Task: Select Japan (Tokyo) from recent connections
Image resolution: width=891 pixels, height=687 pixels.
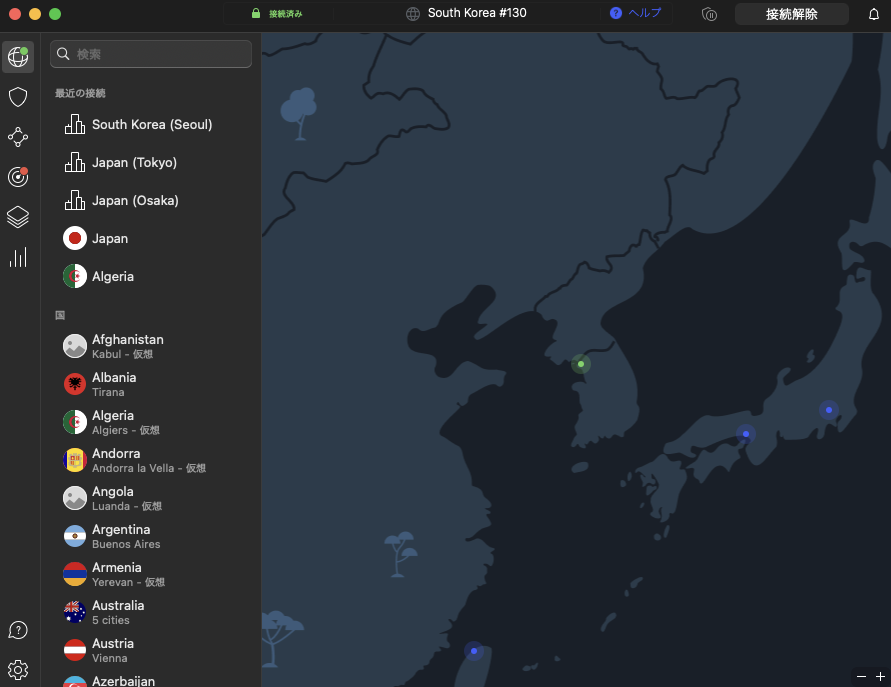Action: (x=134, y=163)
